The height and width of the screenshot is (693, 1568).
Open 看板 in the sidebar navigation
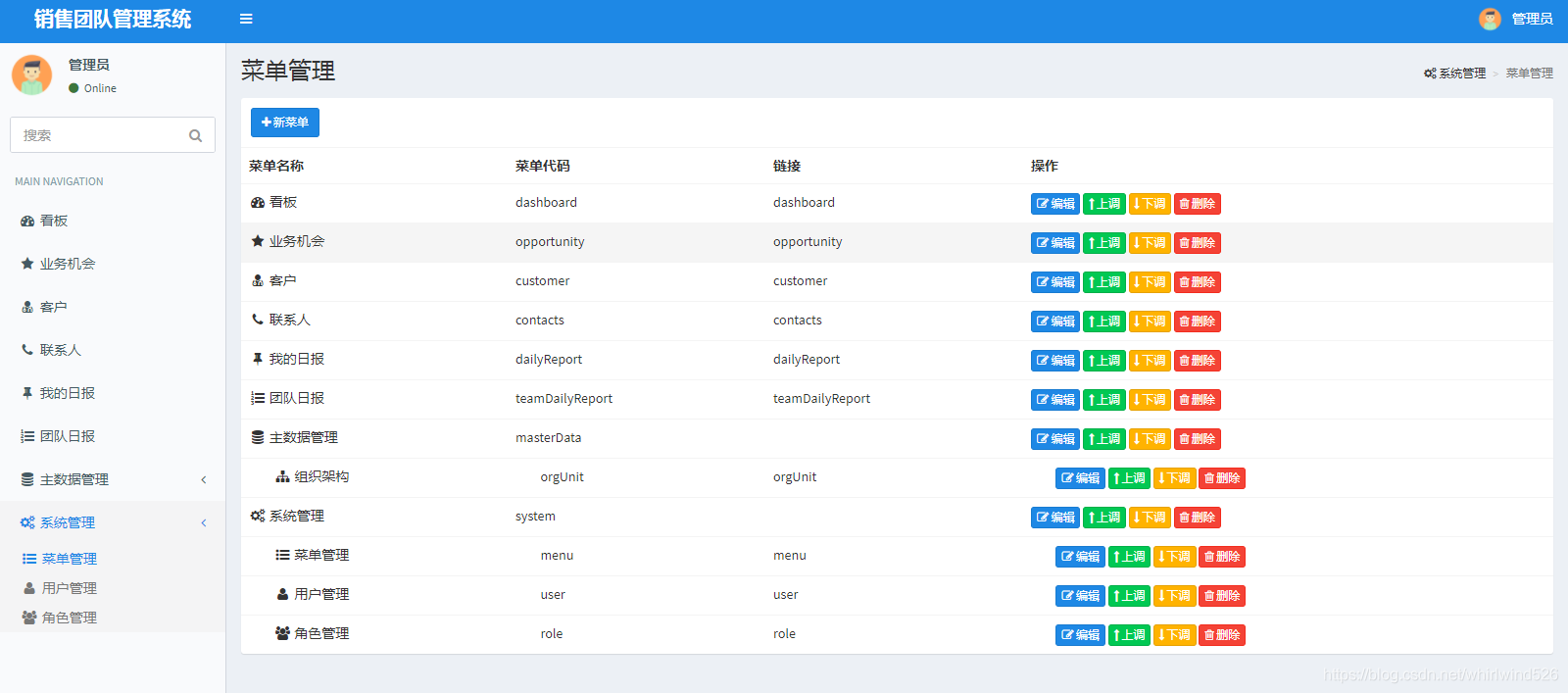[113, 221]
